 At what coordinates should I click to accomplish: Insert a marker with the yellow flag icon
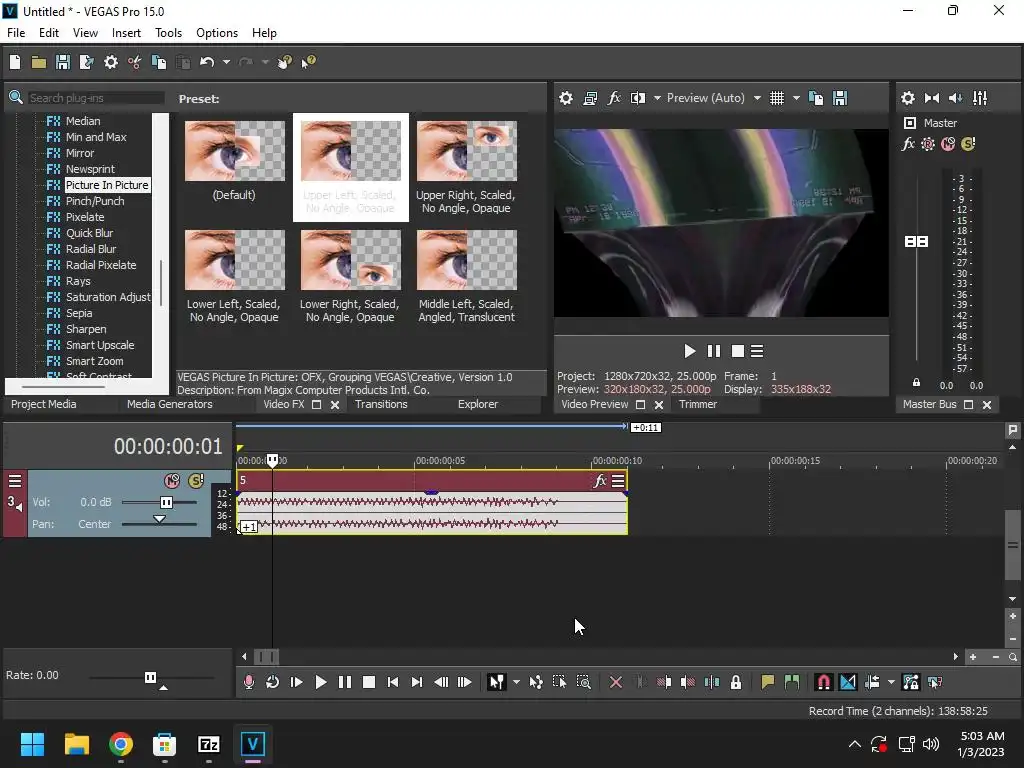pyautogui.click(x=767, y=682)
